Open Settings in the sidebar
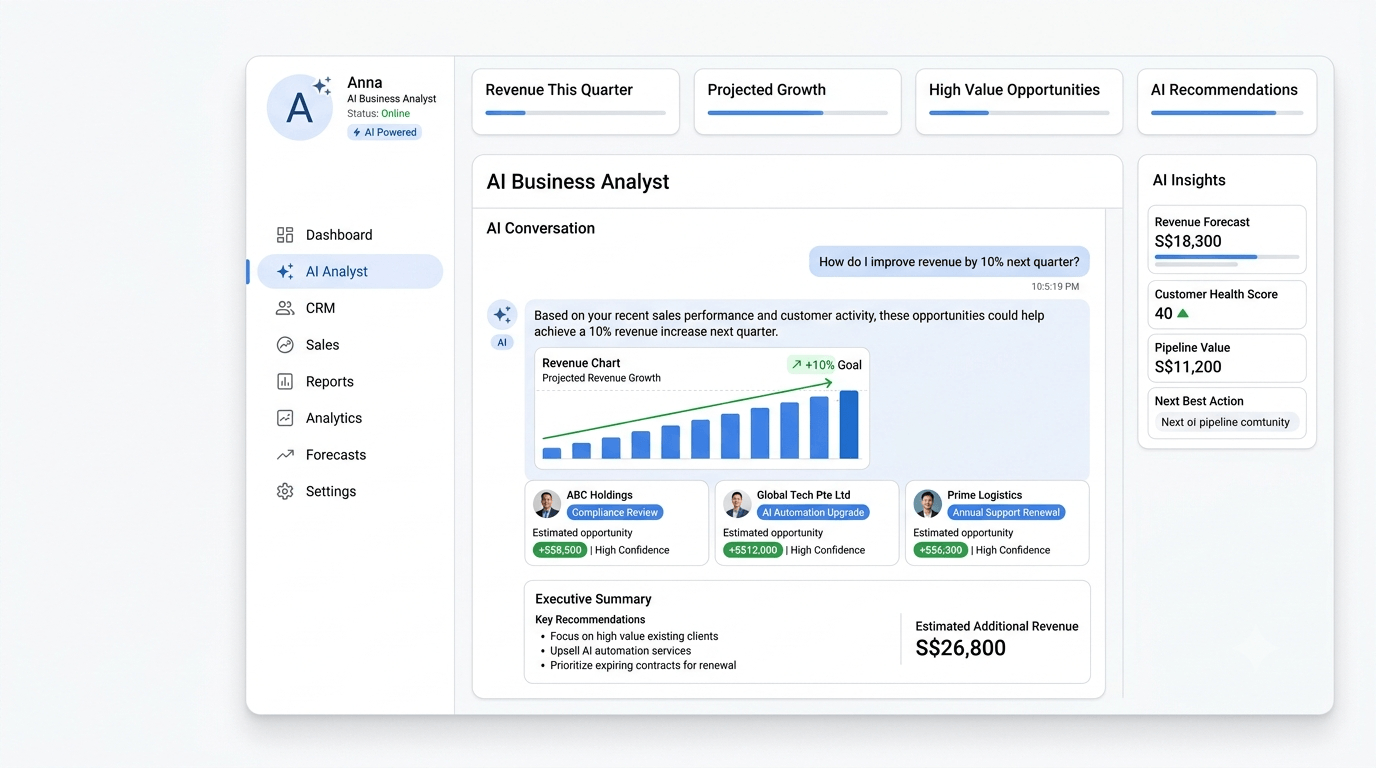This screenshot has height=768, width=1376. point(350,492)
